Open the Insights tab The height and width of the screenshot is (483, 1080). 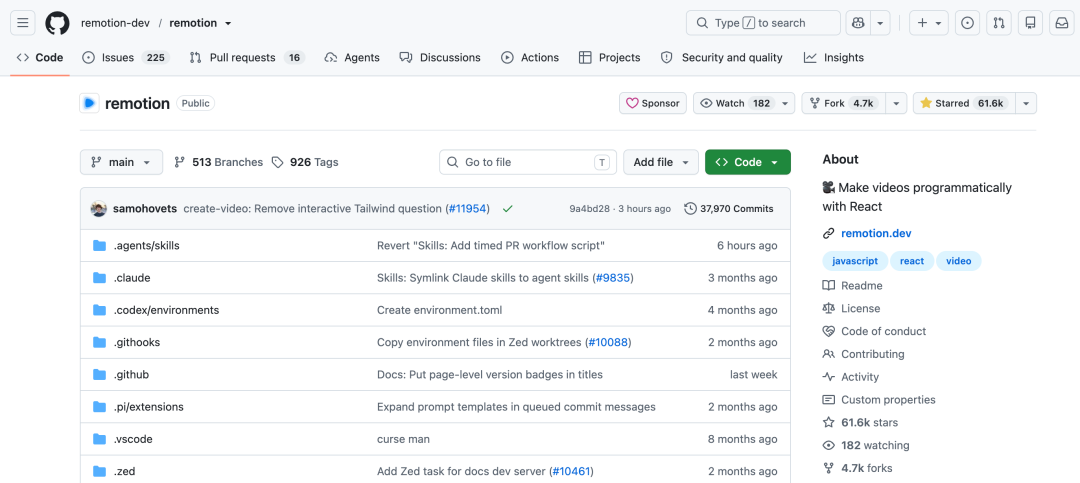pos(833,58)
